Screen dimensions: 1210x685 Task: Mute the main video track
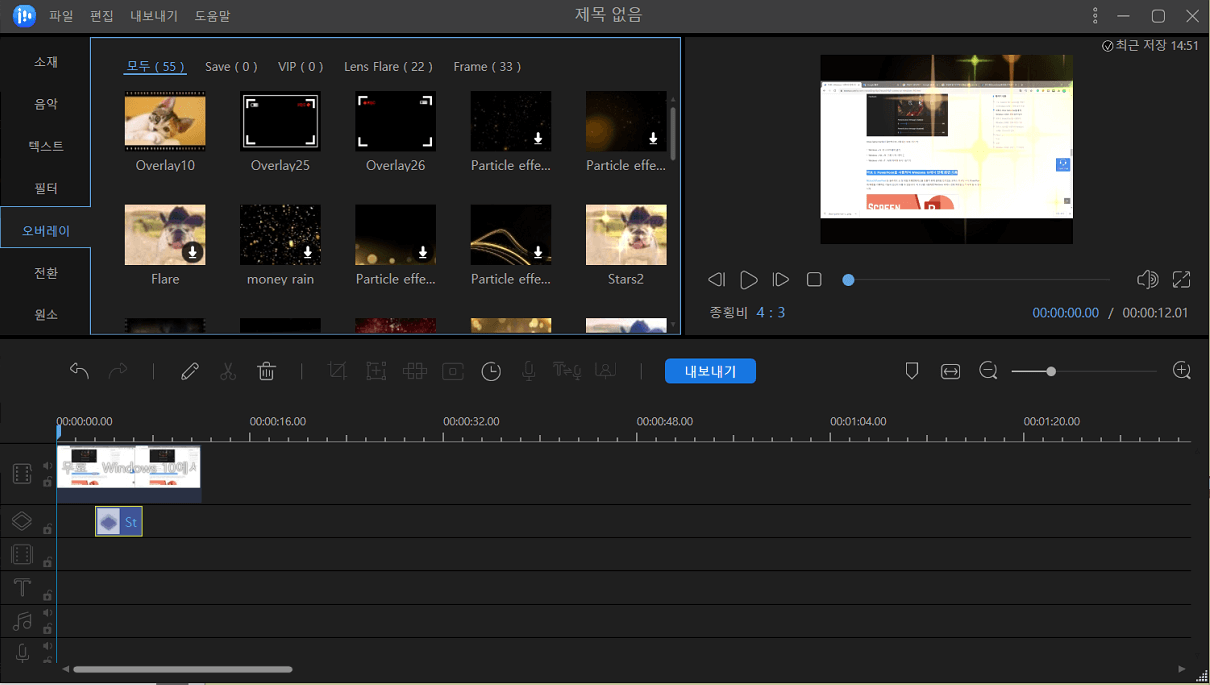tap(47, 466)
